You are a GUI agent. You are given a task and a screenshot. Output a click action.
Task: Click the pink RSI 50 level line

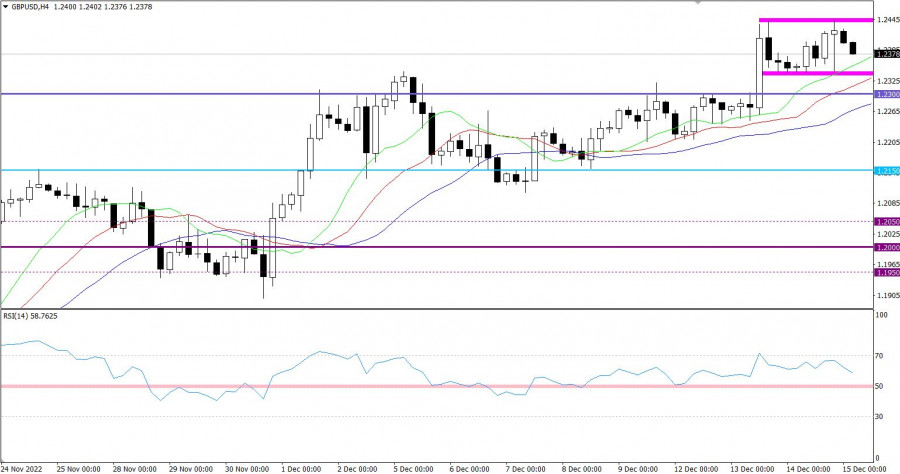(400, 386)
